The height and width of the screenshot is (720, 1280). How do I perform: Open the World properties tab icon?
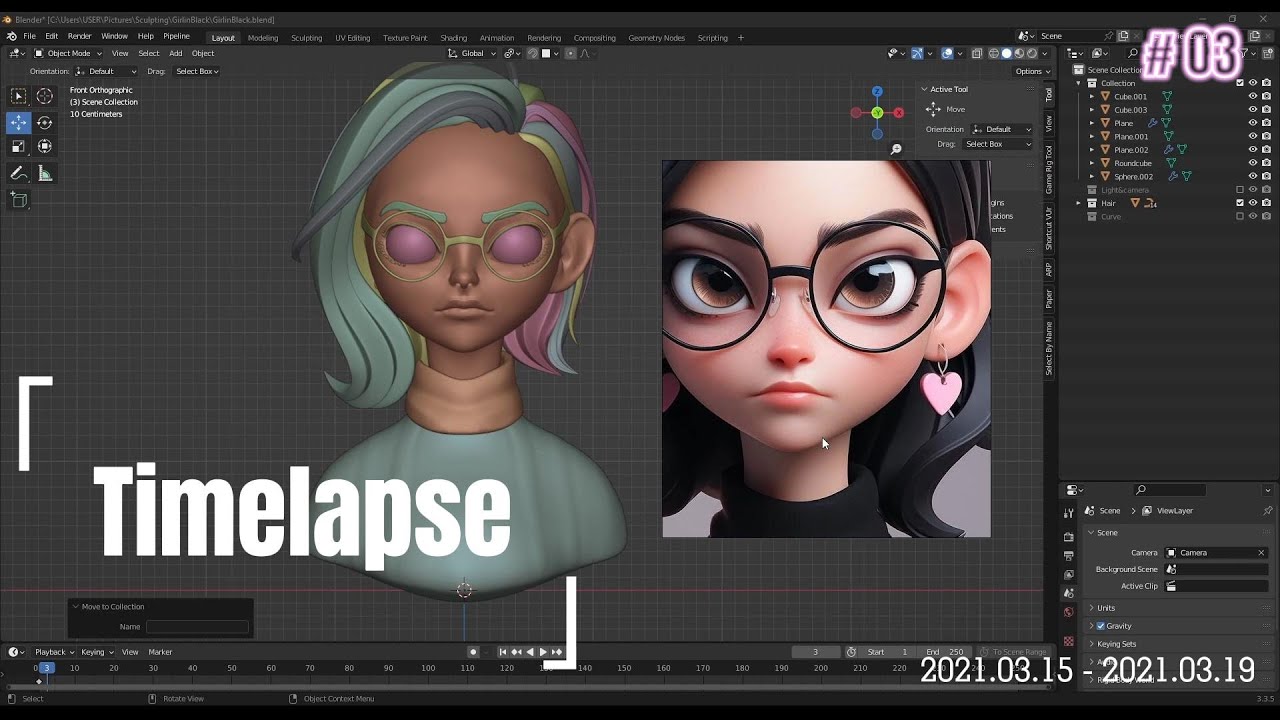point(1069,612)
